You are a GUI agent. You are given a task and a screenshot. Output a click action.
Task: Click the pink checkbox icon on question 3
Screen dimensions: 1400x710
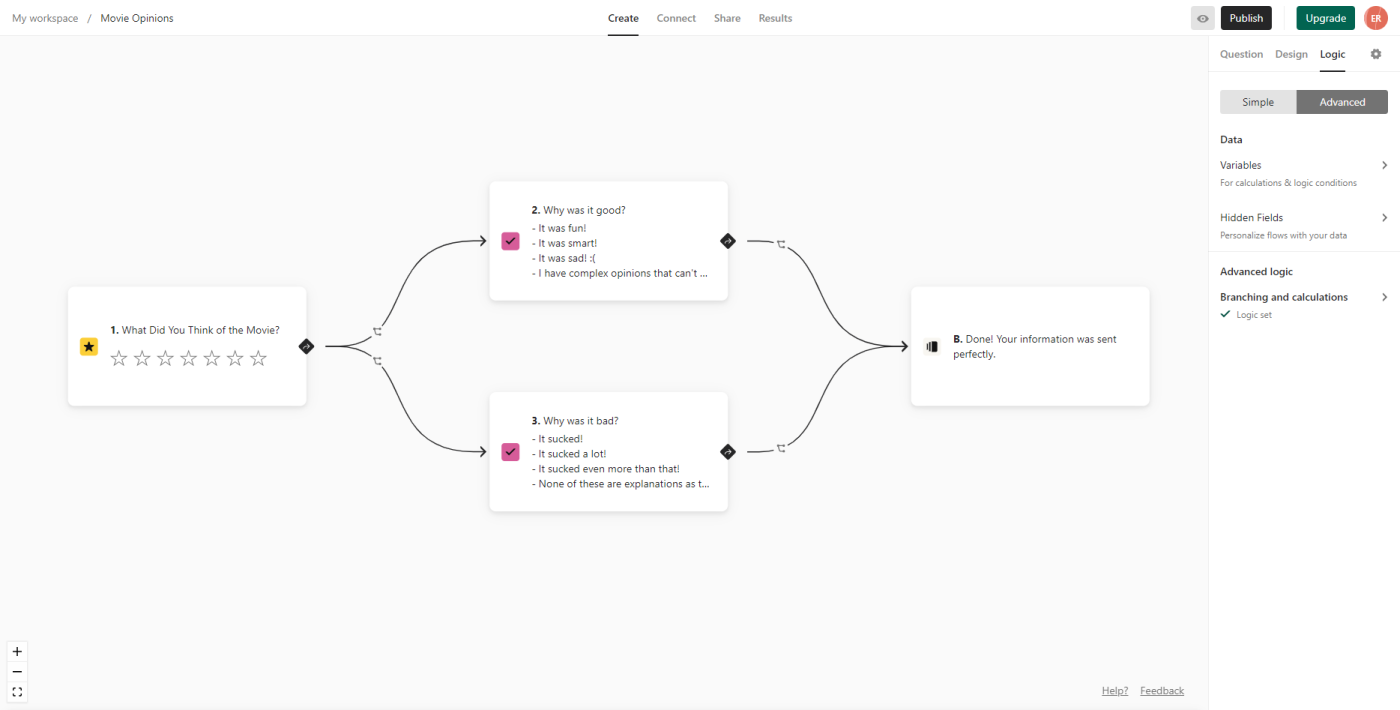pyautogui.click(x=510, y=452)
